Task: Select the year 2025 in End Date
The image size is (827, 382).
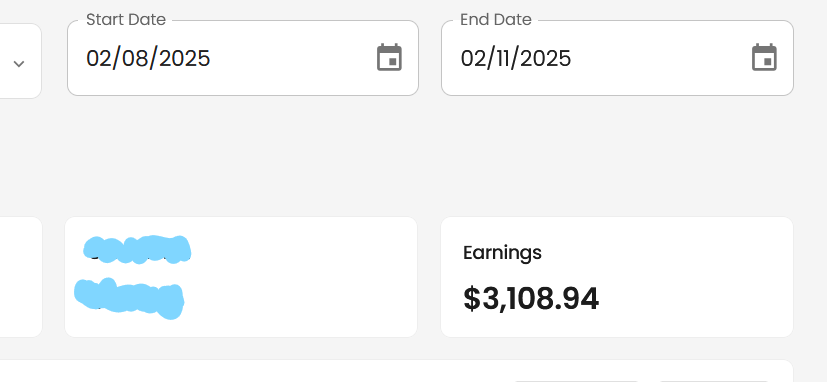Action: click(x=545, y=58)
